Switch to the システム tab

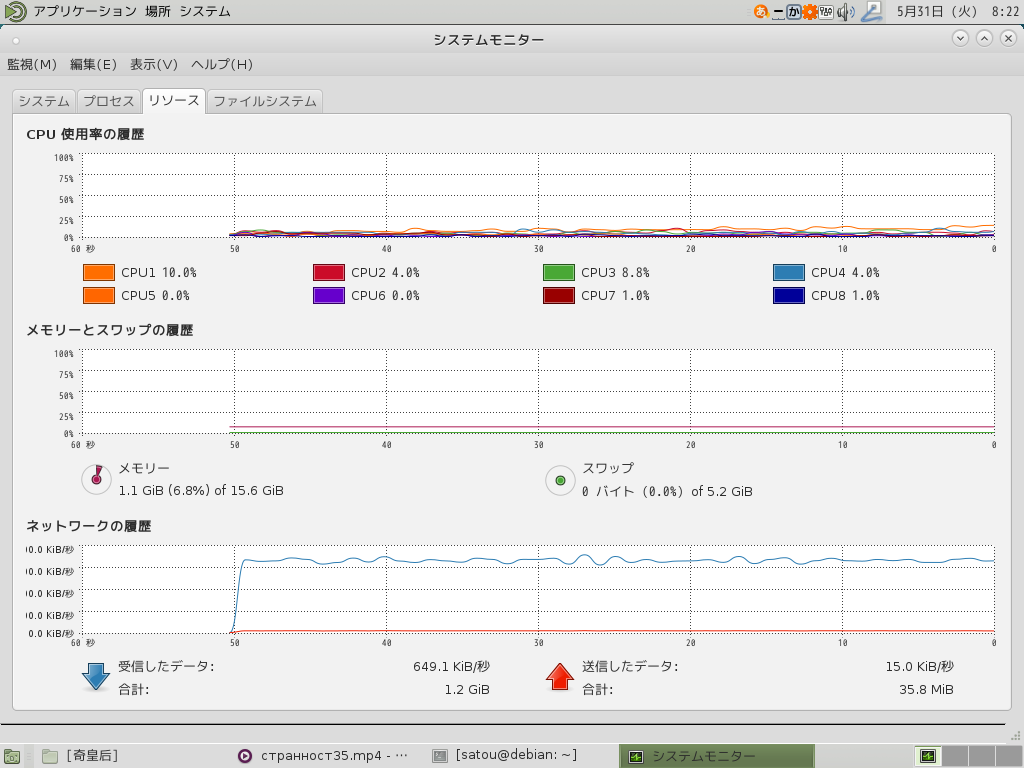click(x=44, y=101)
